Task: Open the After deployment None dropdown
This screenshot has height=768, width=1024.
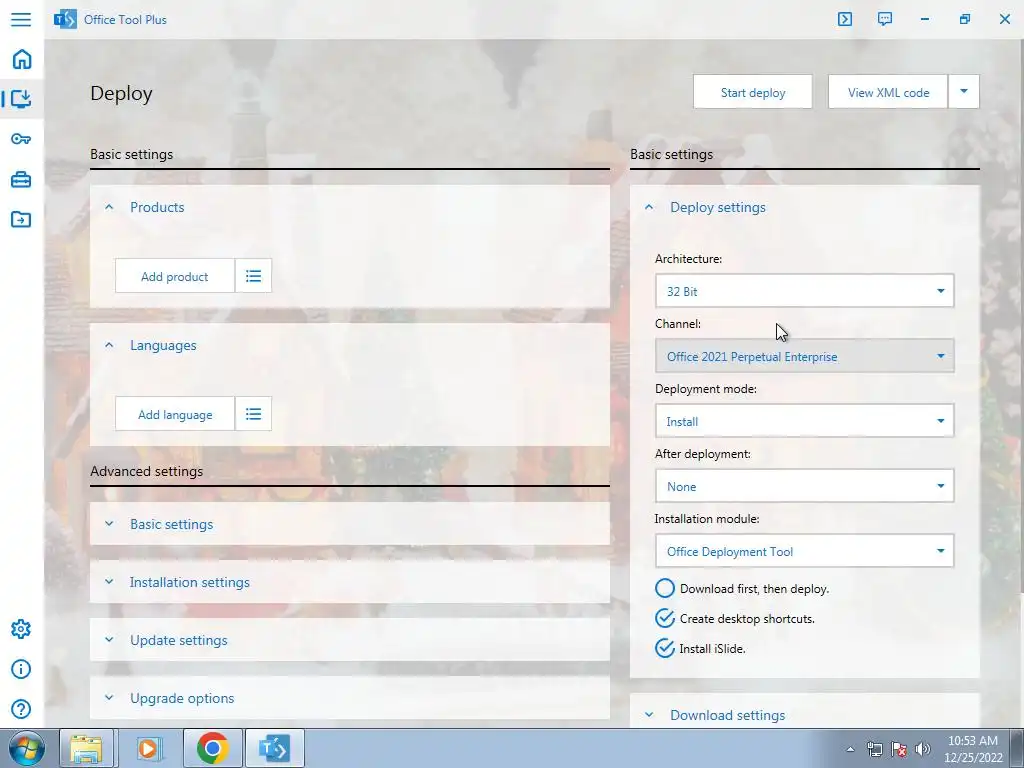Action: point(805,487)
